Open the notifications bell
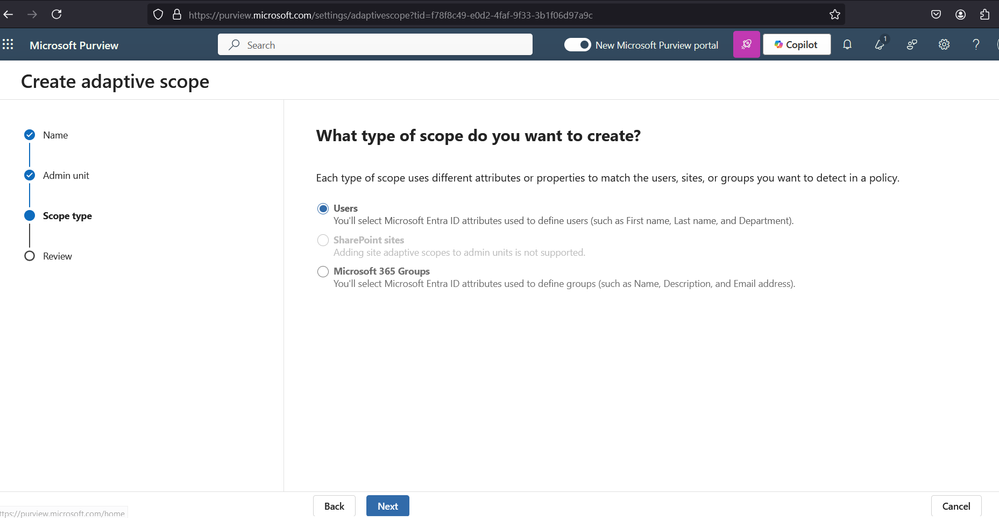 click(847, 45)
